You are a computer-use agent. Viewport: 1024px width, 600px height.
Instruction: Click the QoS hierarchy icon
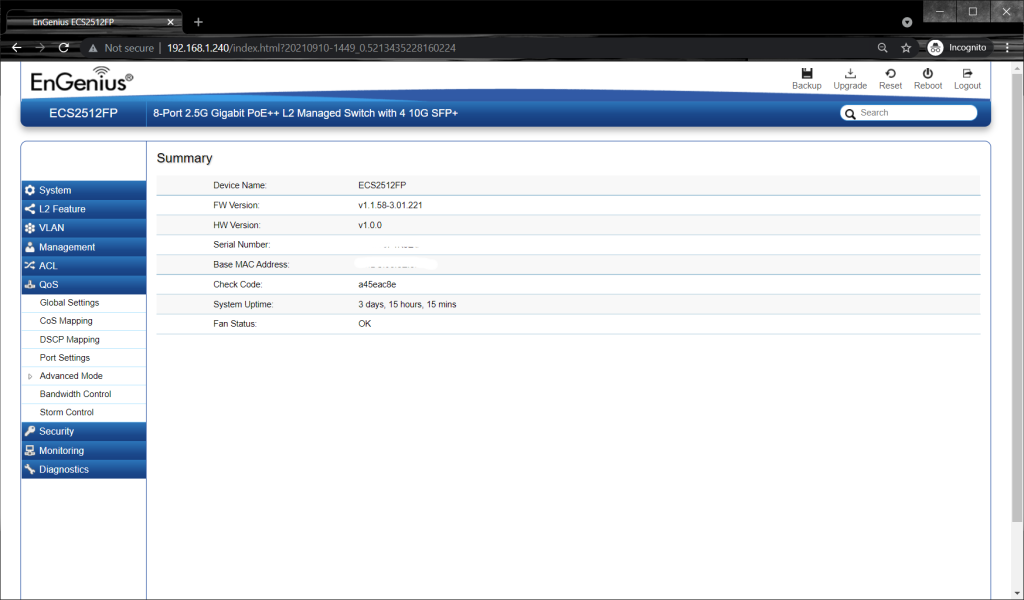30,285
